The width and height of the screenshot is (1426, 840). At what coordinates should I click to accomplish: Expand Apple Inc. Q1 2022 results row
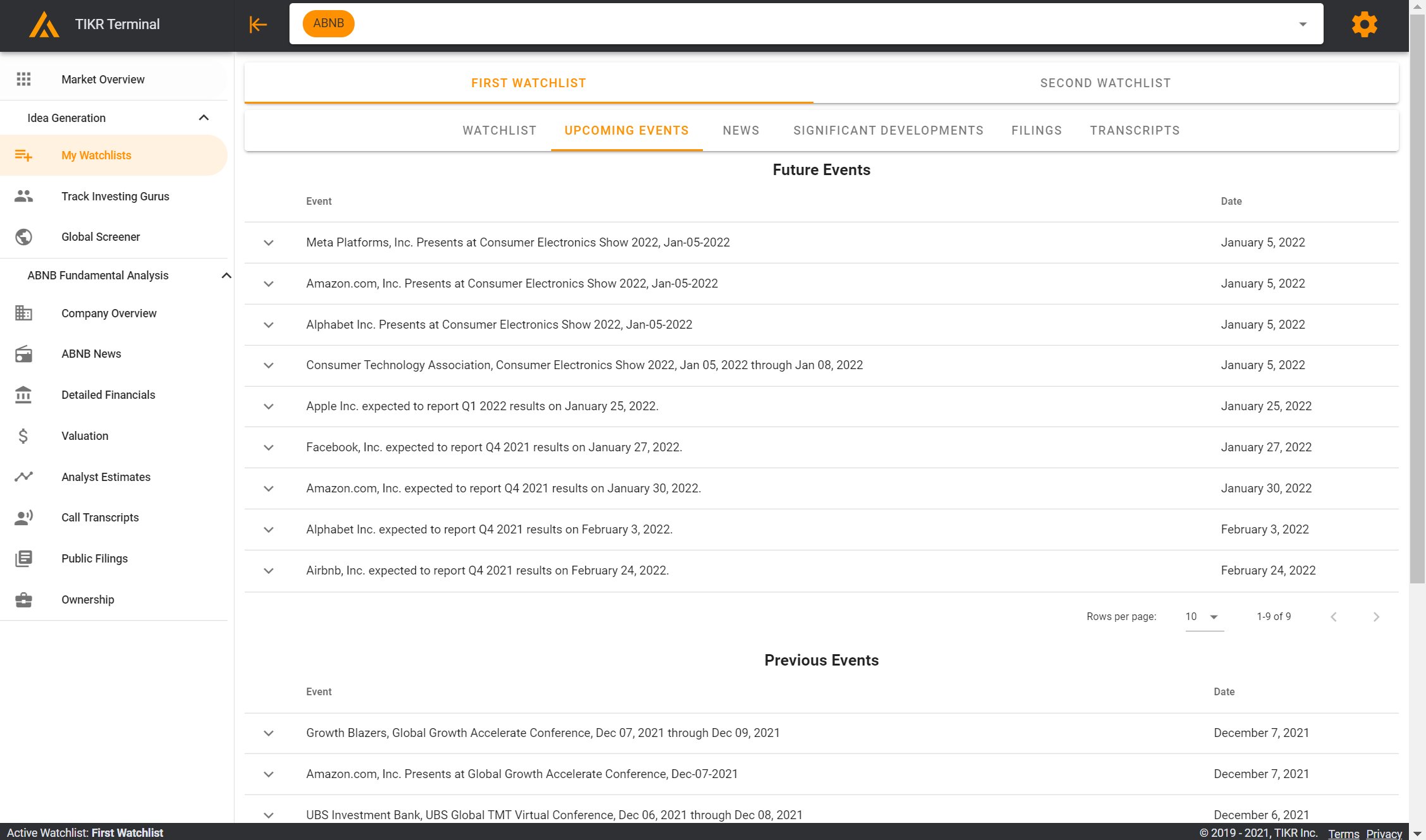point(269,406)
